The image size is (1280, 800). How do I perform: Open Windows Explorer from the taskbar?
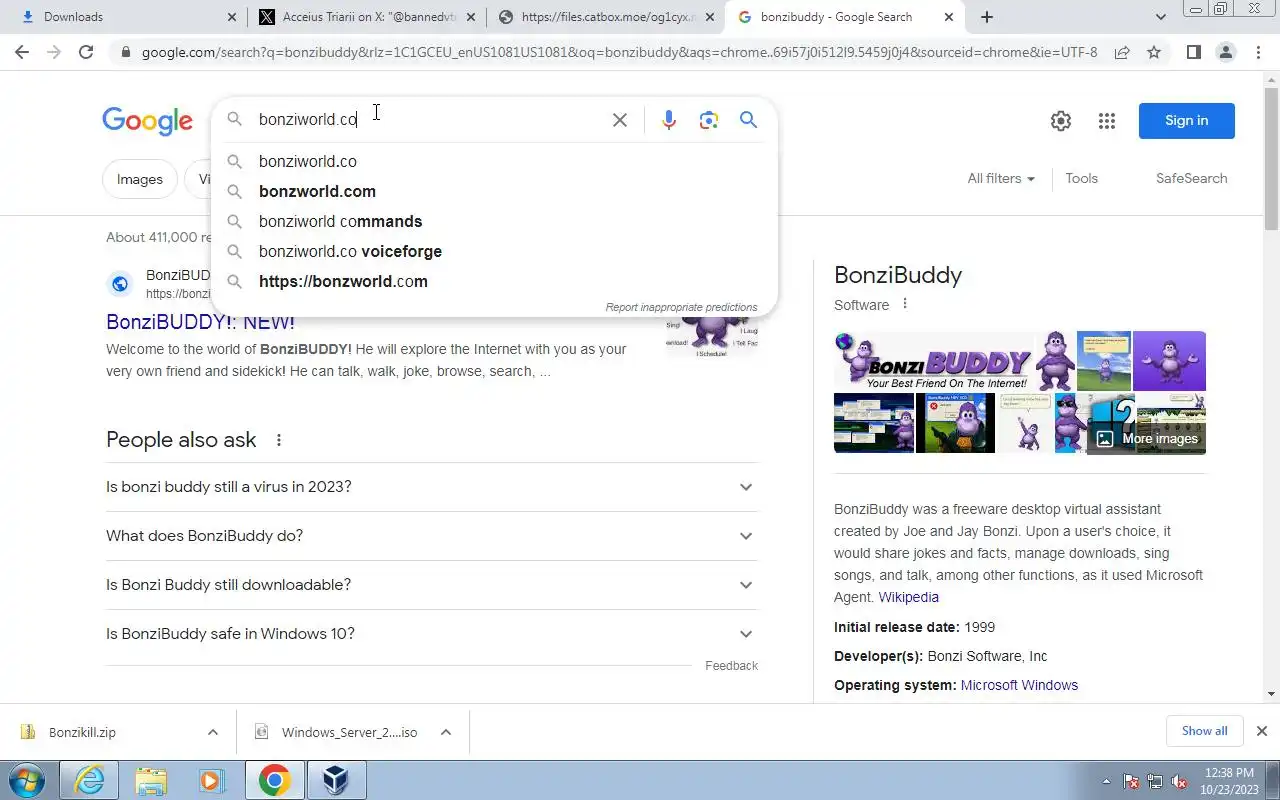(151, 780)
